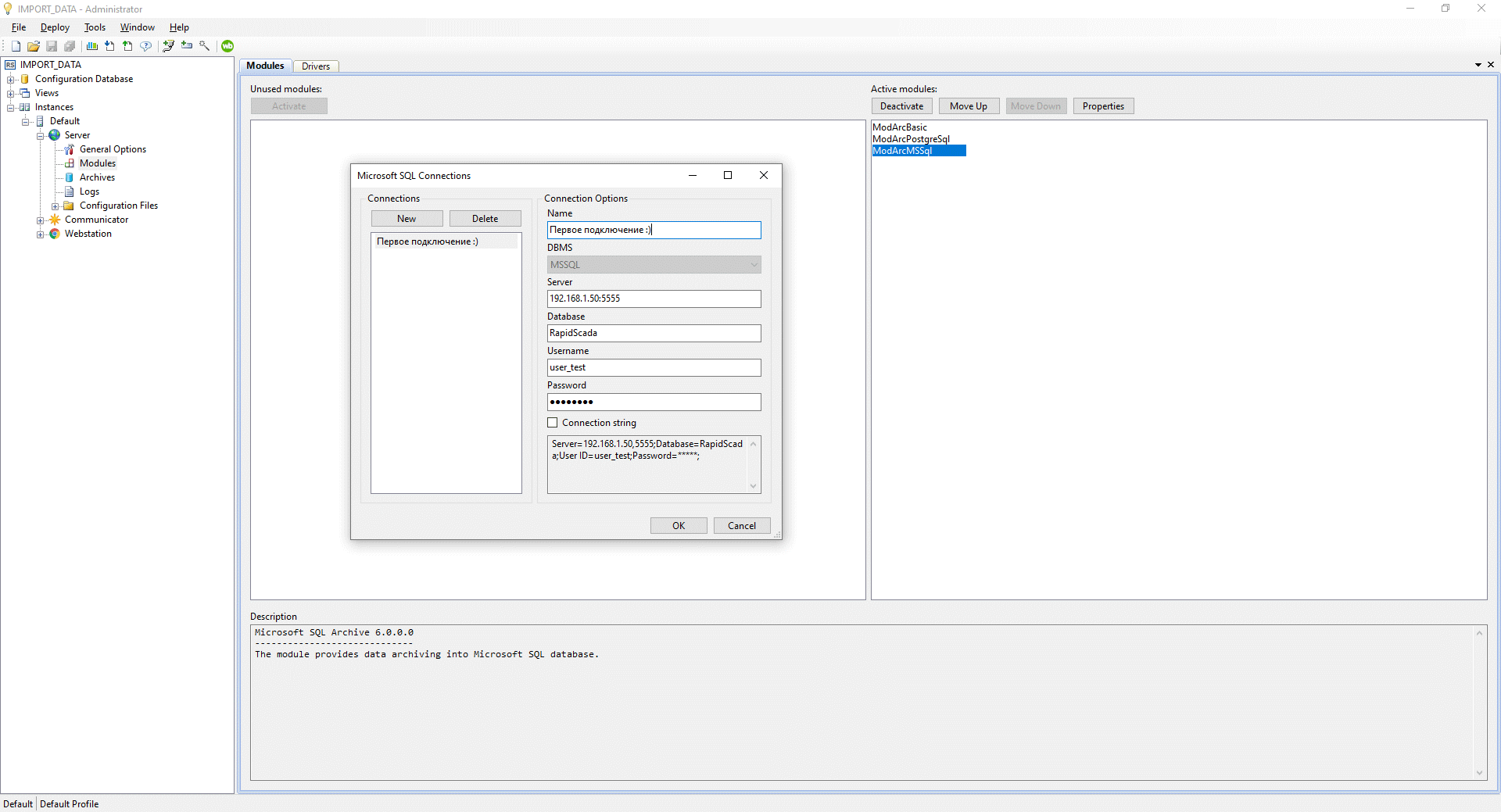Click New in the Connections group
This screenshot has height=812, width=1501.
click(407, 219)
